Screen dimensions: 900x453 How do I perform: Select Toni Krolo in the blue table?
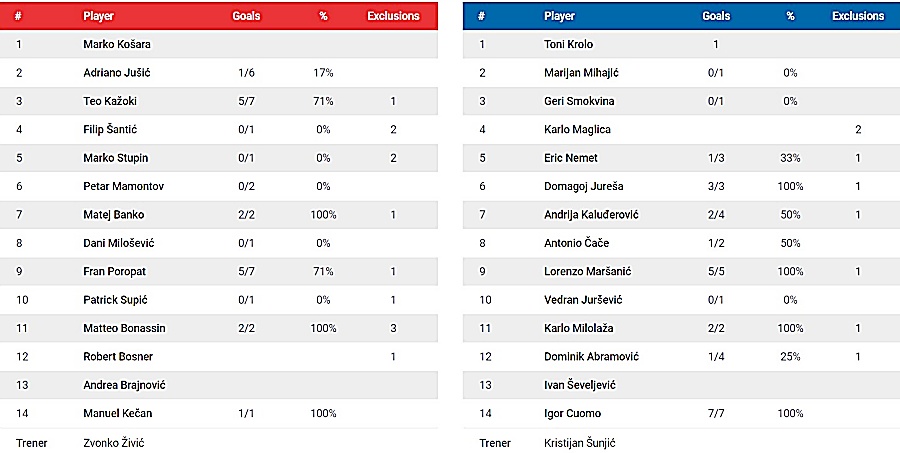point(568,44)
